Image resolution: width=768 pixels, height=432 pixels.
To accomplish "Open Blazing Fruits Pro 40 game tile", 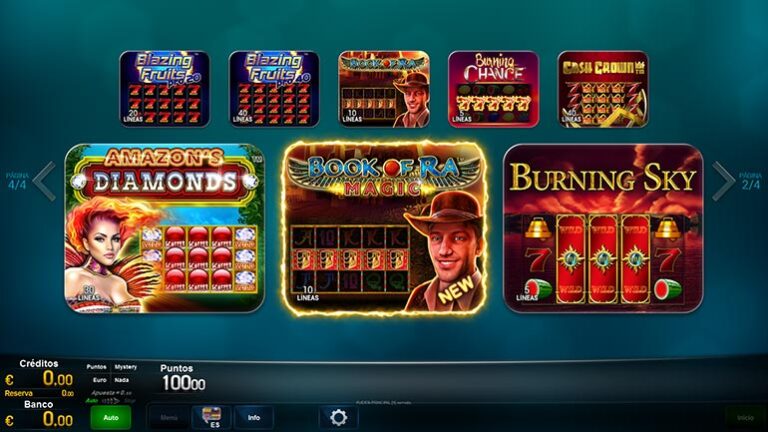I will click(x=274, y=89).
